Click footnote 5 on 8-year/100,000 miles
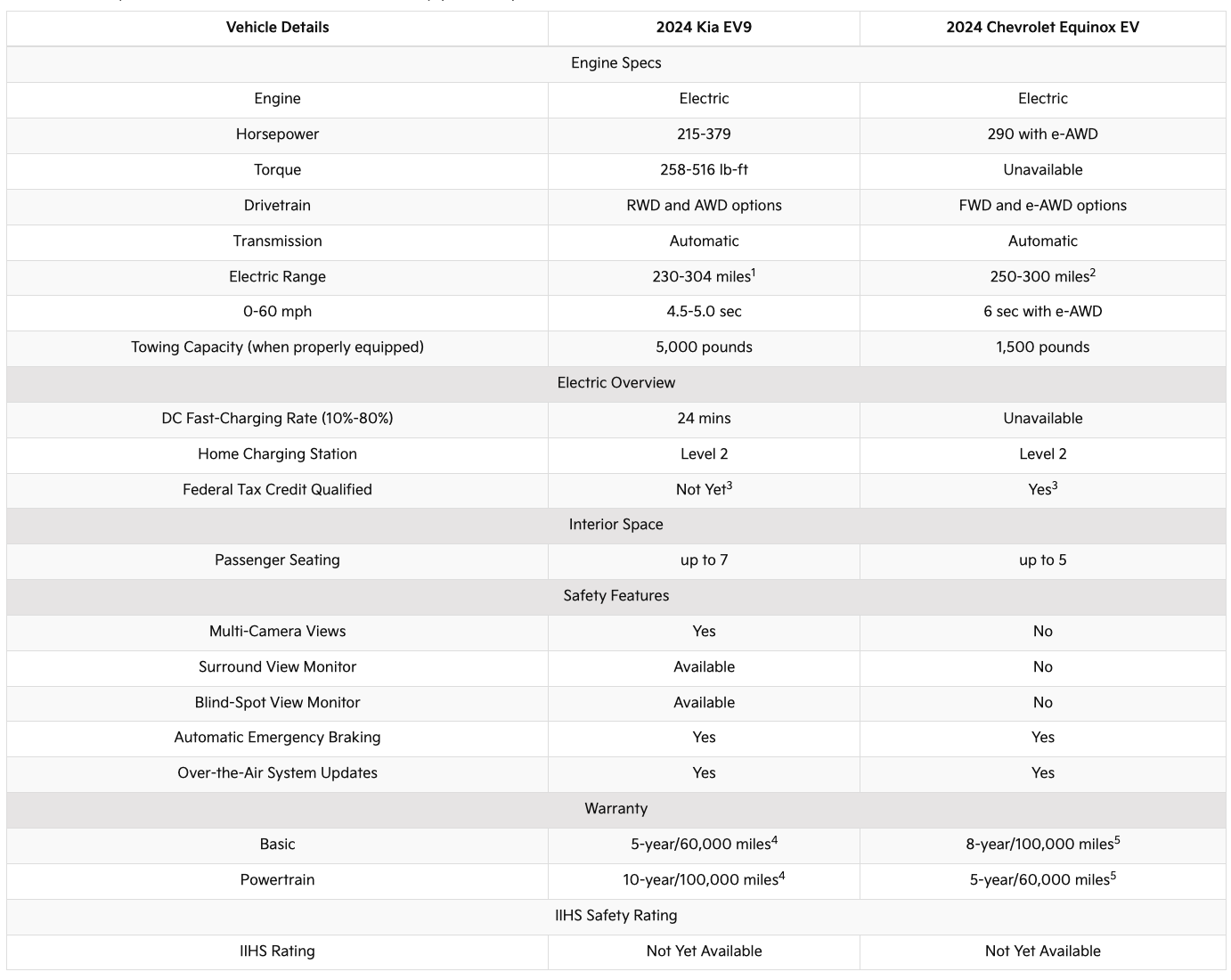1231x980 pixels. pos(1117,839)
